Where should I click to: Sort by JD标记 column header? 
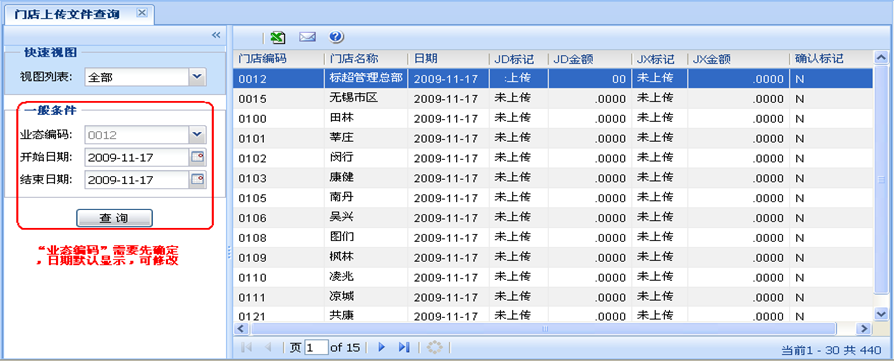pos(518,59)
